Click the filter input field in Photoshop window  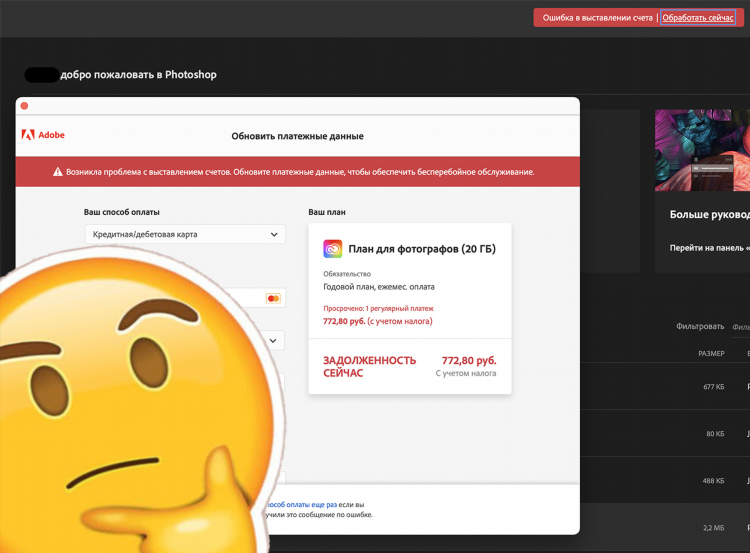(x=740, y=327)
